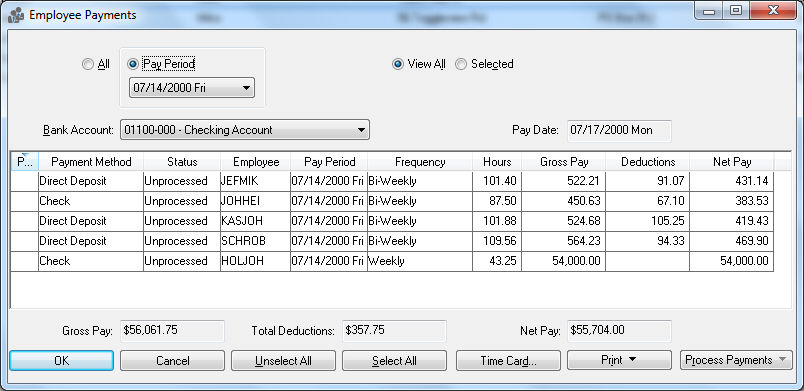
Task: Click Check payment method in JOHHEI row
Action: click(91, 201)
